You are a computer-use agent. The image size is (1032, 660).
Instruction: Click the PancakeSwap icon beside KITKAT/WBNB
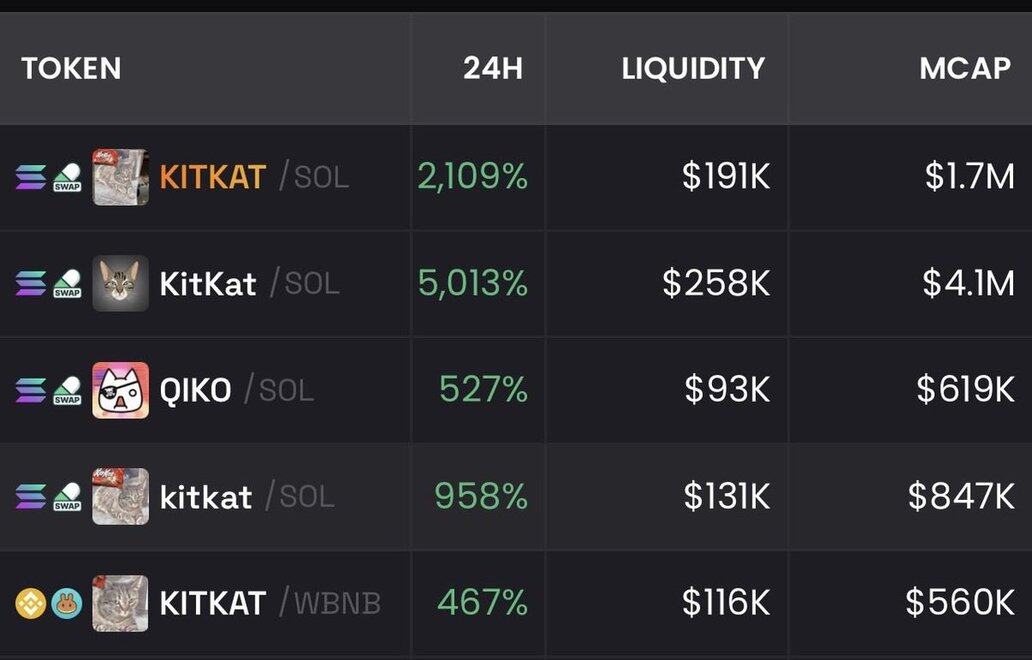(67, 603)
